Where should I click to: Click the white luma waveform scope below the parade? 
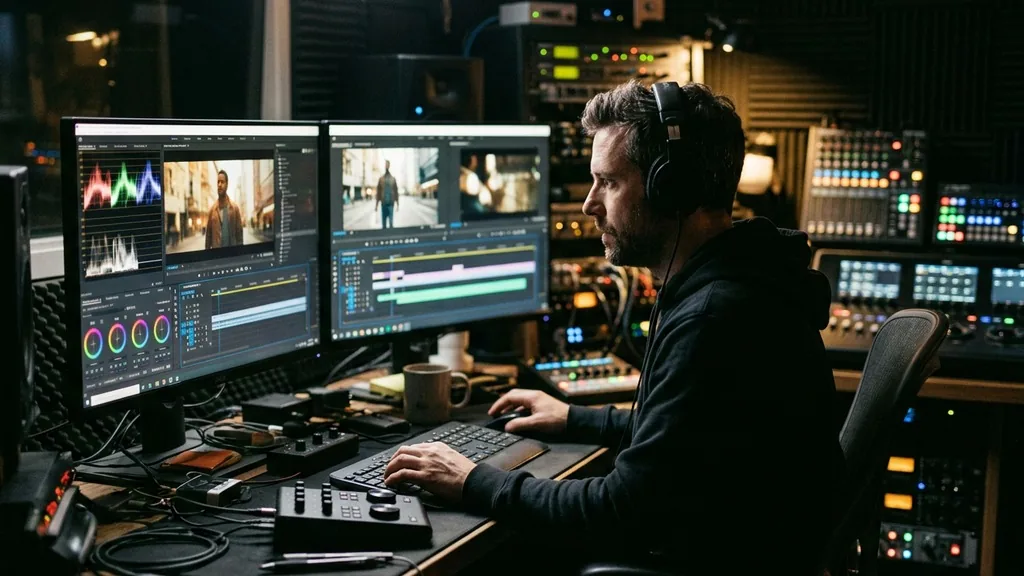pos(112,254)
